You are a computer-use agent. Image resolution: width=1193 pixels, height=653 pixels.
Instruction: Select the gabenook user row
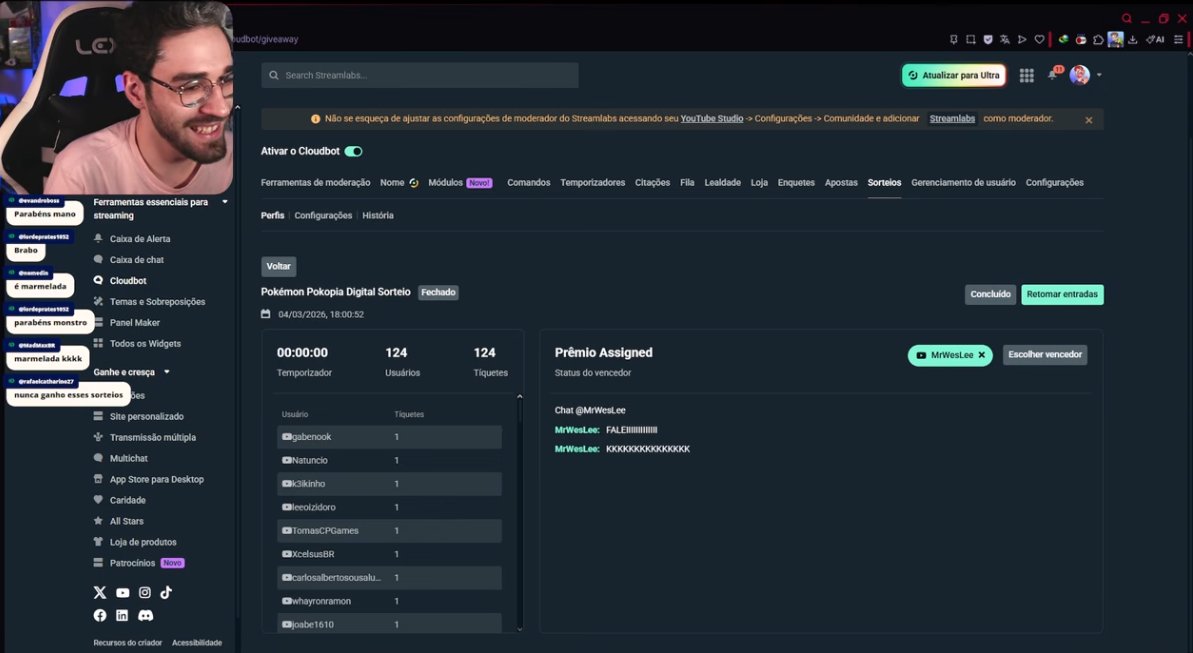pos(389,437)
